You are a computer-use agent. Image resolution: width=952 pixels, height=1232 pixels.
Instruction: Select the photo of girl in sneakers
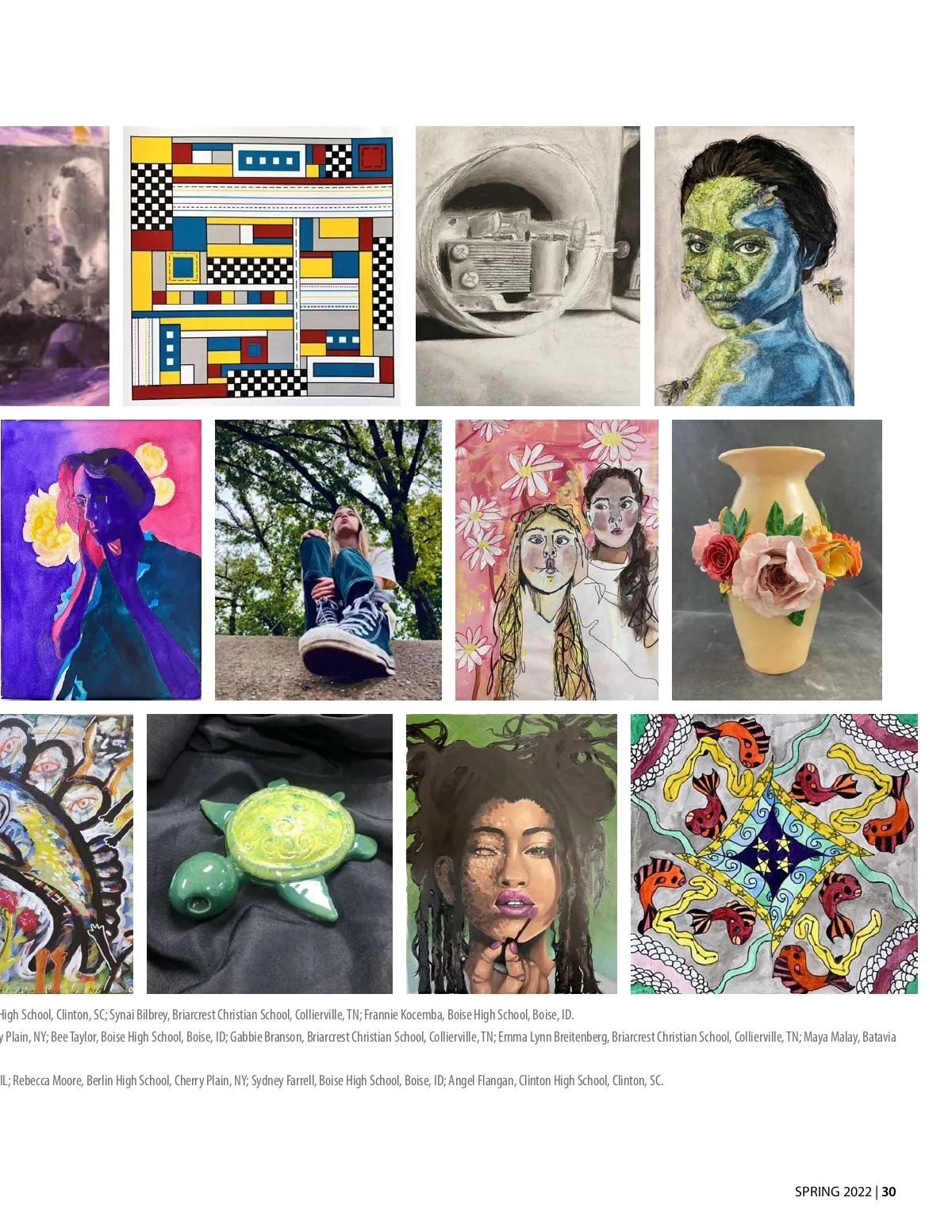click(x=328, y=560)
